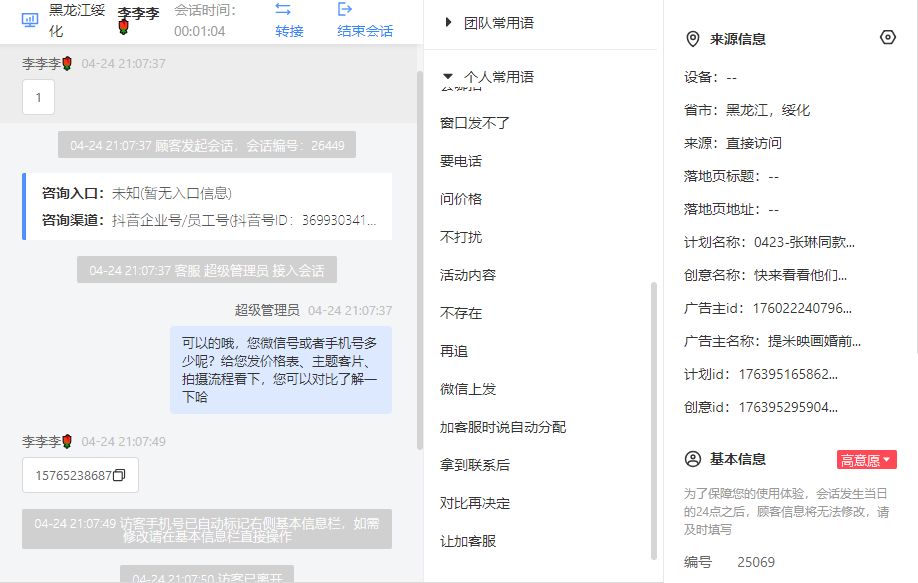The image size is (918, 583).
Task: Click the system notice 客服 超级管理员 接入会话
Action: (x=207, y=270)
